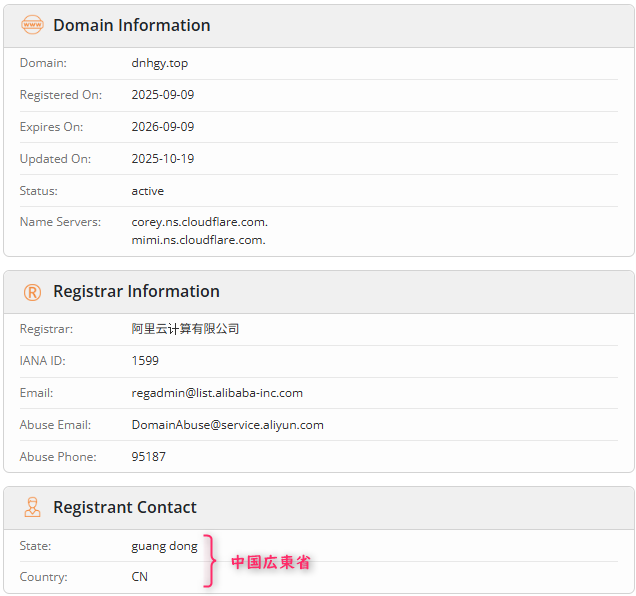Click the orange registrar ® icon
Screen dimensions: 636x596
point(33,292)
